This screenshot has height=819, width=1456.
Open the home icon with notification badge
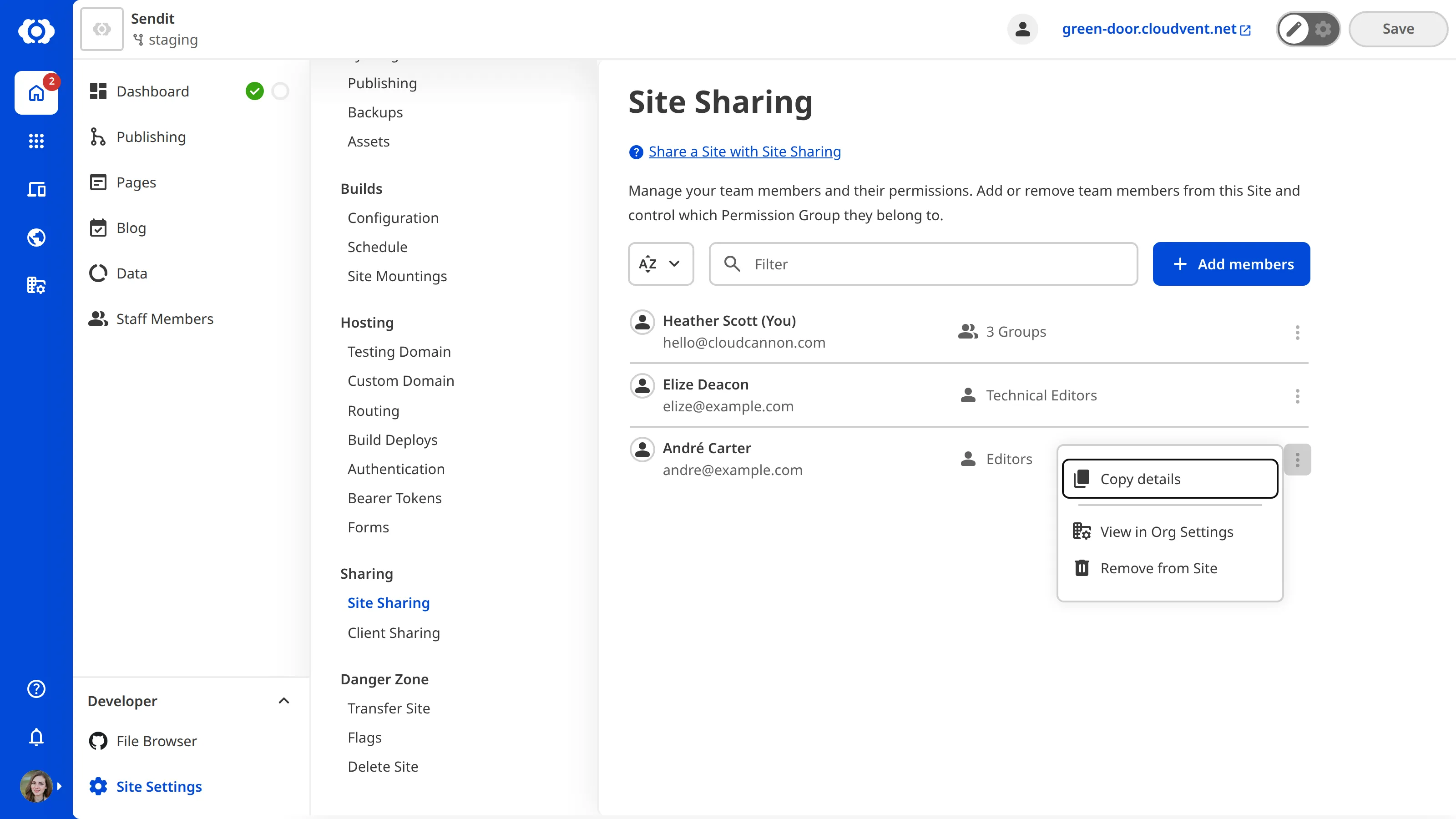(x=36, y=93)
